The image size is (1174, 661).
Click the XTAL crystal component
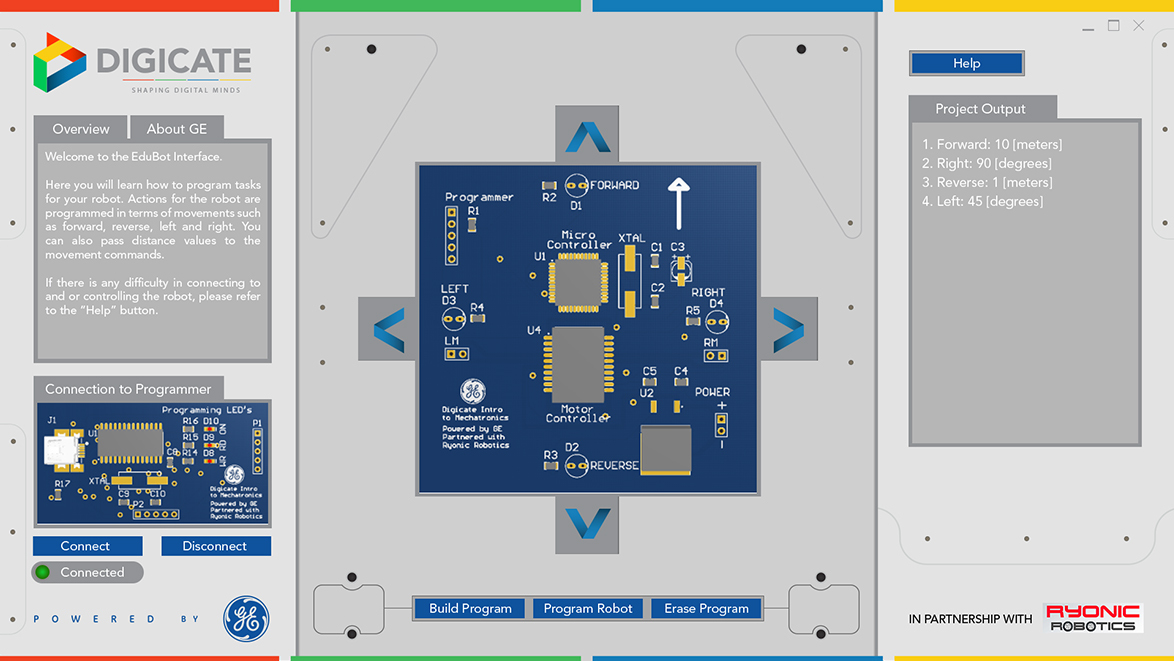pyautogui.click(x=630, y=281)
